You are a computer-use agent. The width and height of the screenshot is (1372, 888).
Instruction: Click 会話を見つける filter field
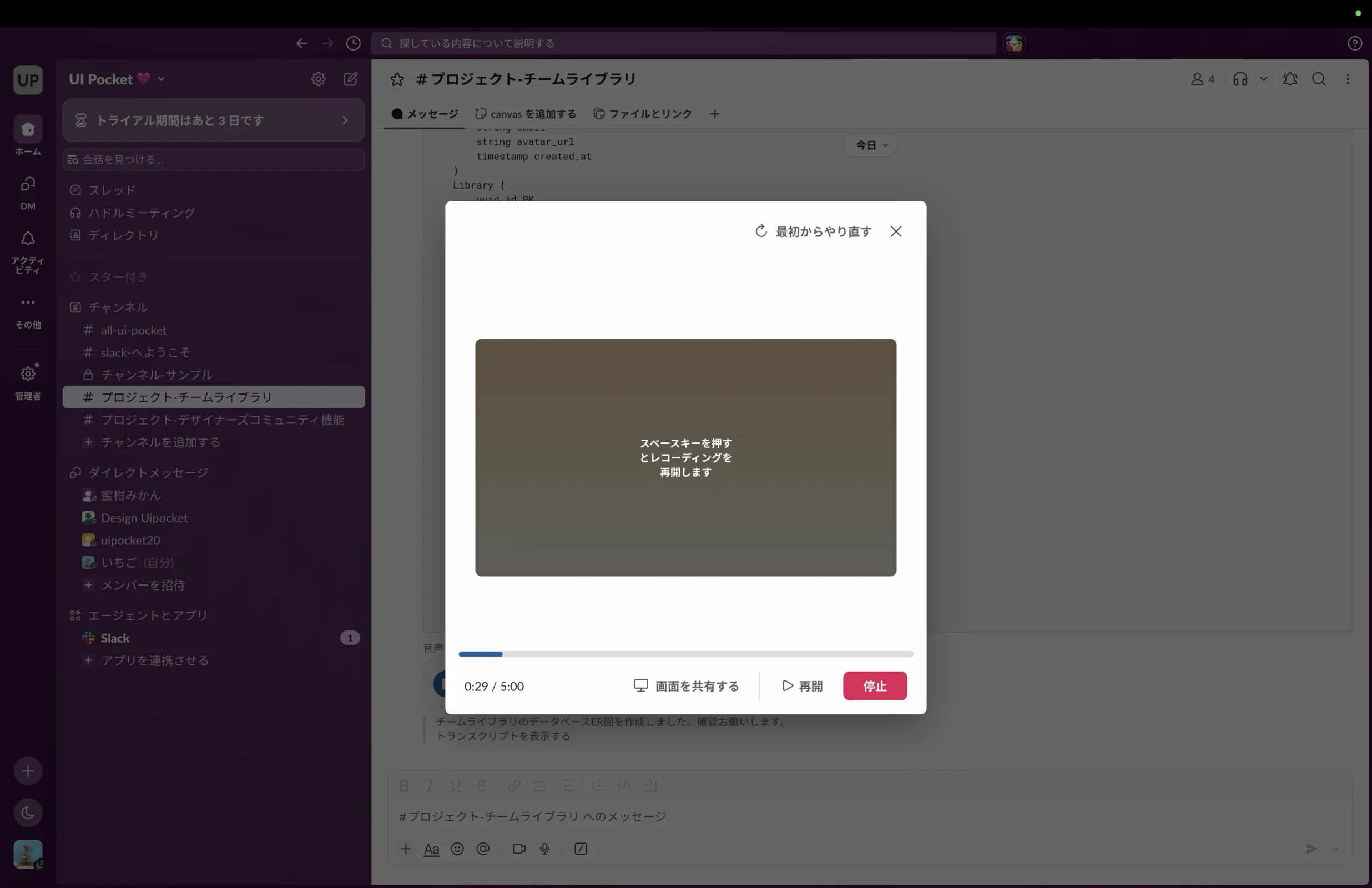[x=213, y=159]
